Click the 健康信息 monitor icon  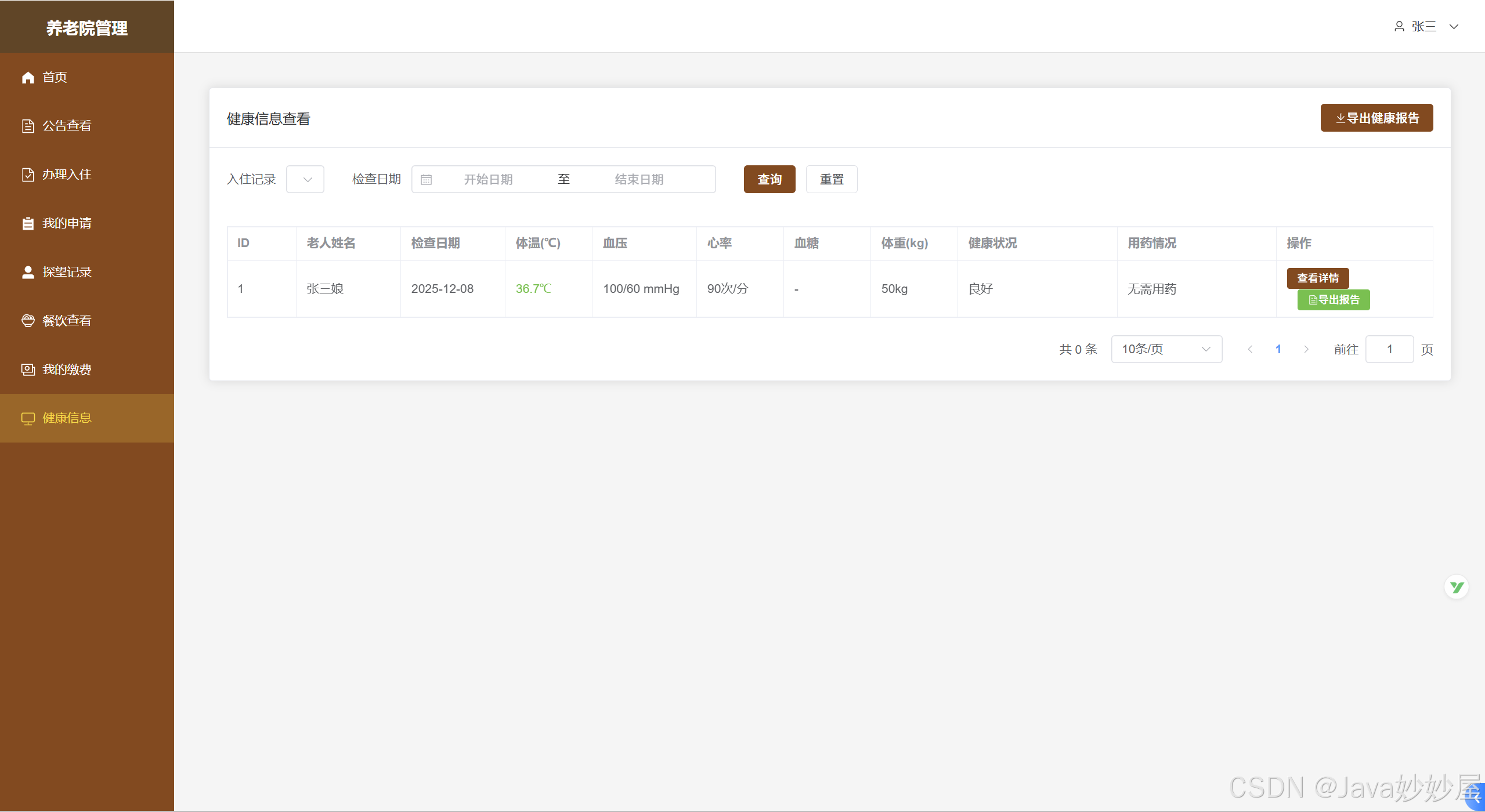tap(28, 418)
